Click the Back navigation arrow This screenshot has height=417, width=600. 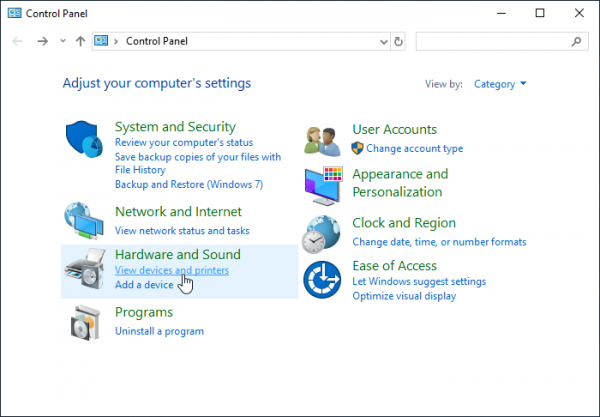[17, 41]
